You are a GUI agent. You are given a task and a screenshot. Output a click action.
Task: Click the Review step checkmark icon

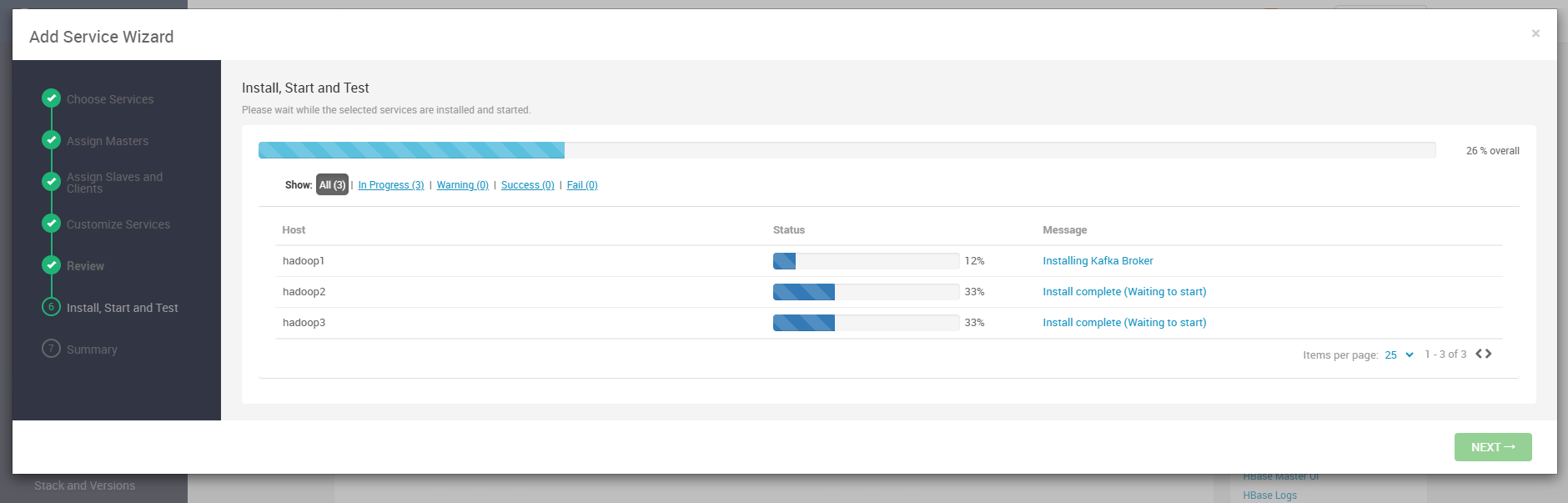(x=51, y=265)
